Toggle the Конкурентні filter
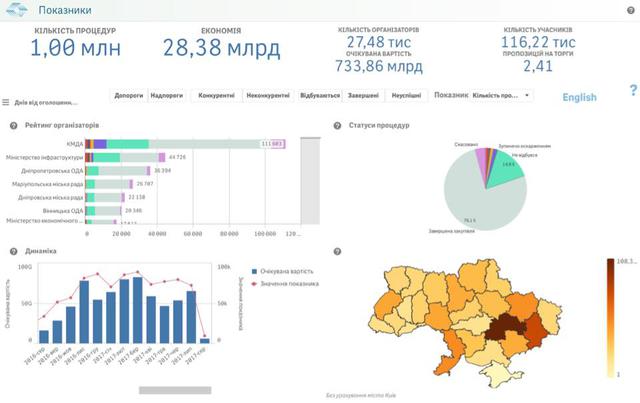 point(217,95)
